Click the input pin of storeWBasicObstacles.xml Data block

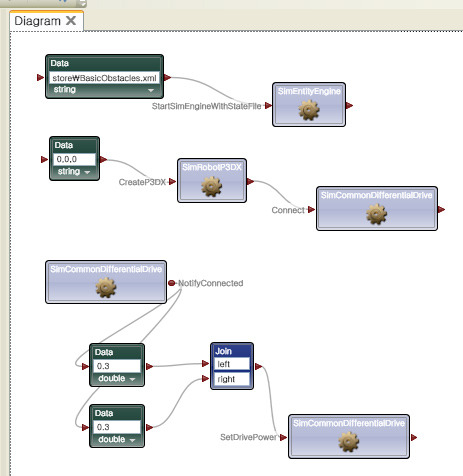coord(40,77)
